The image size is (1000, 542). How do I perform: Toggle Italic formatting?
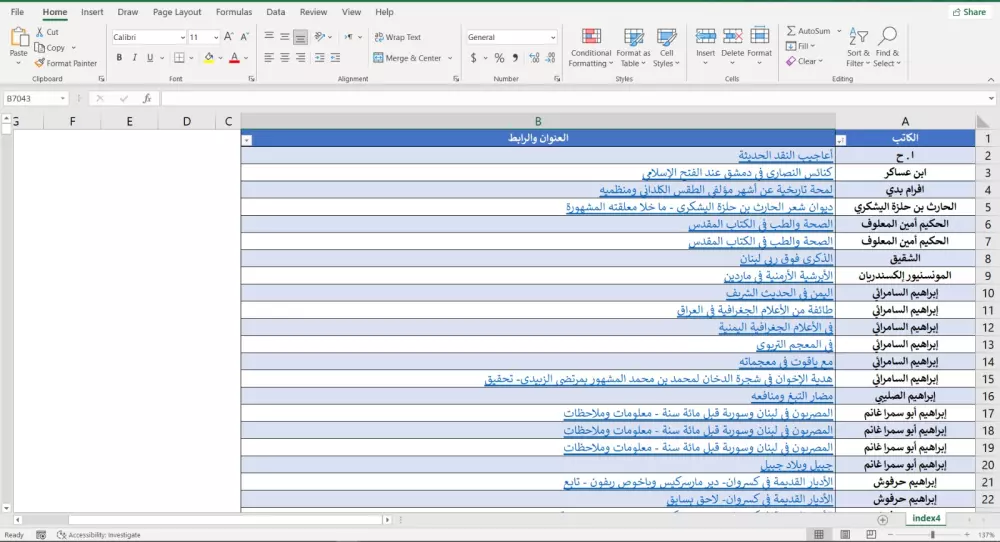point(135,58)
